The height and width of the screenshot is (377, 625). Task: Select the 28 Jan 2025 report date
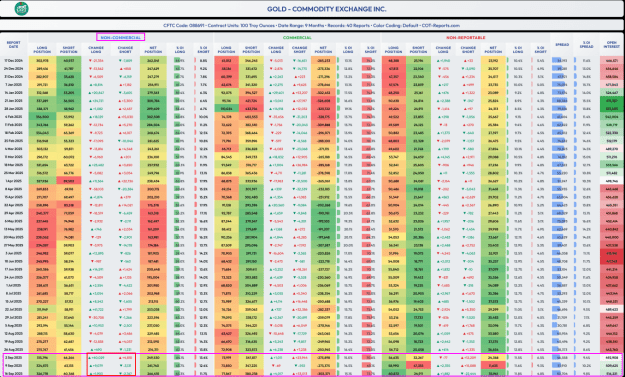click(14, 108)
